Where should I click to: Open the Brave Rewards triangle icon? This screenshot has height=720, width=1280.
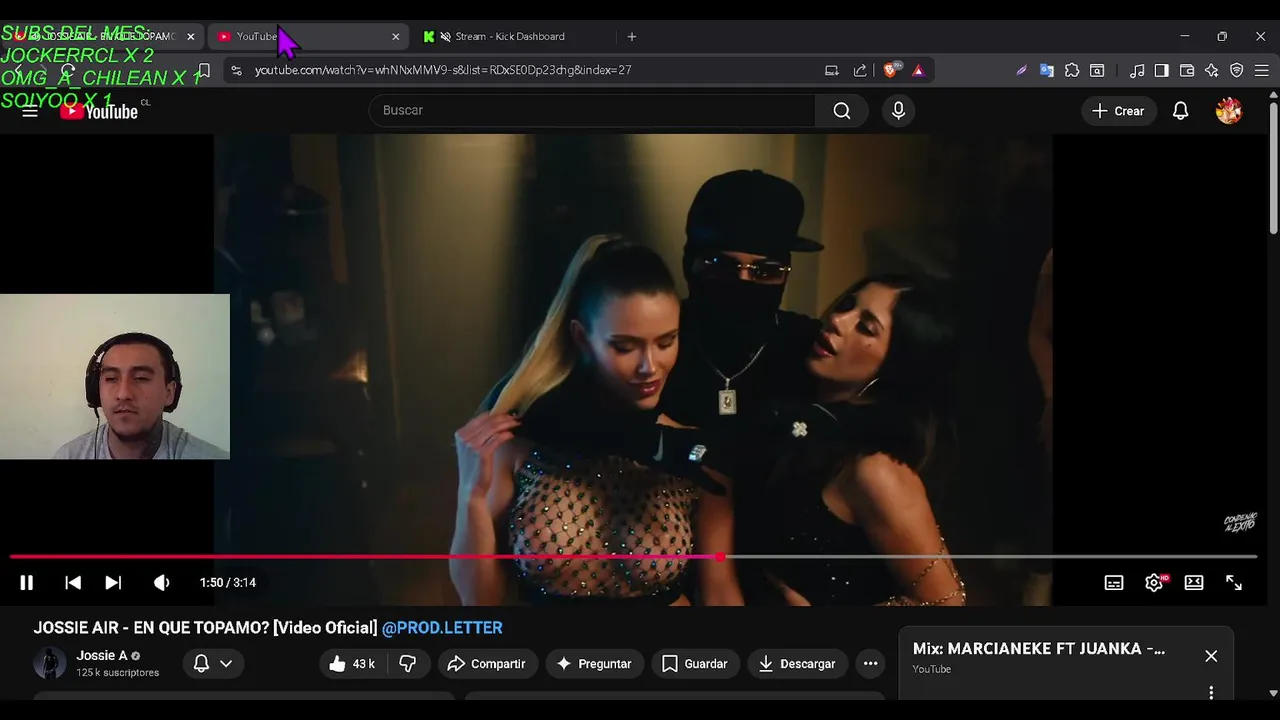pos(918,70)
